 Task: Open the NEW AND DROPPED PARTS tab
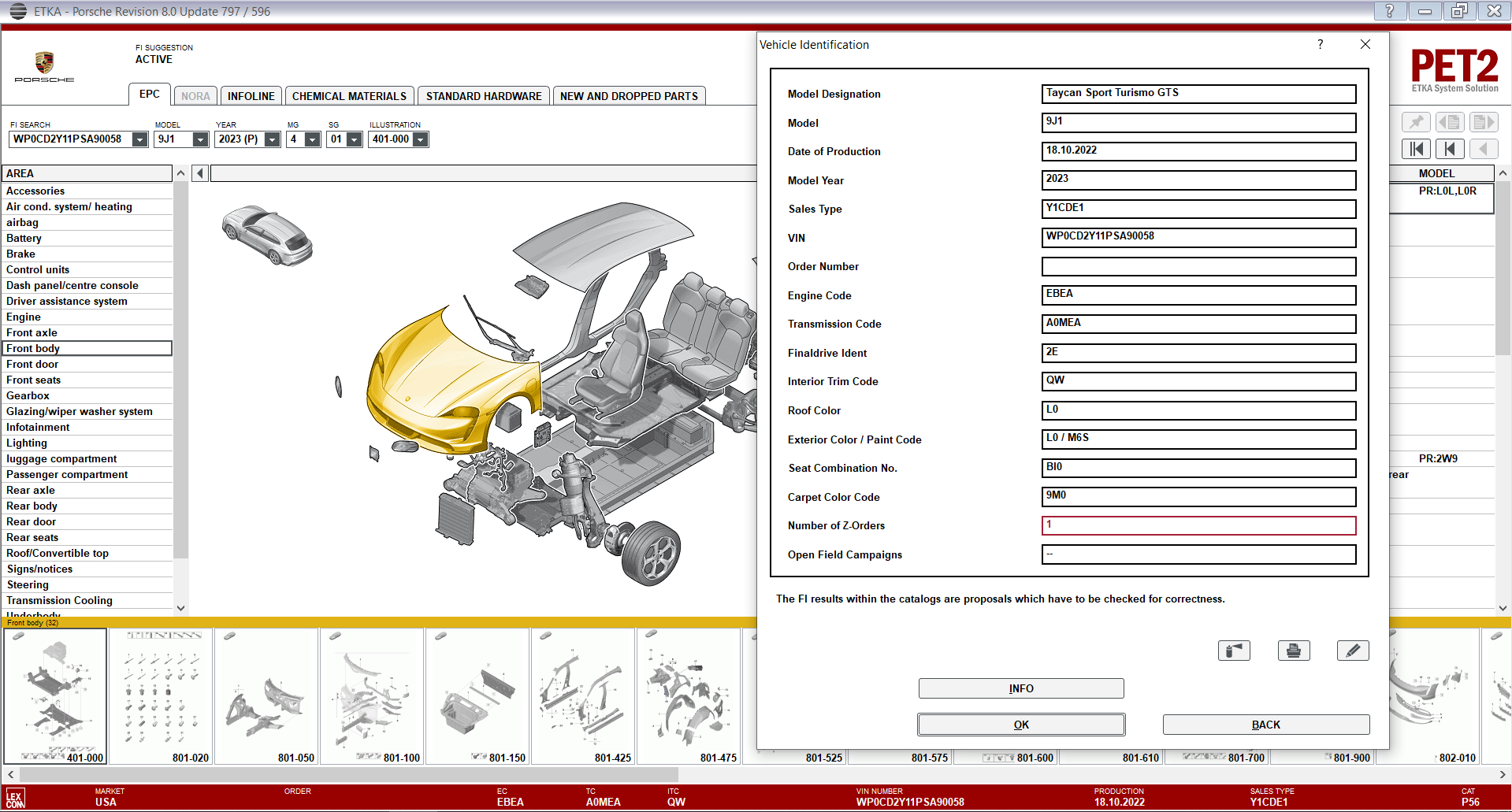click(629, 96)
